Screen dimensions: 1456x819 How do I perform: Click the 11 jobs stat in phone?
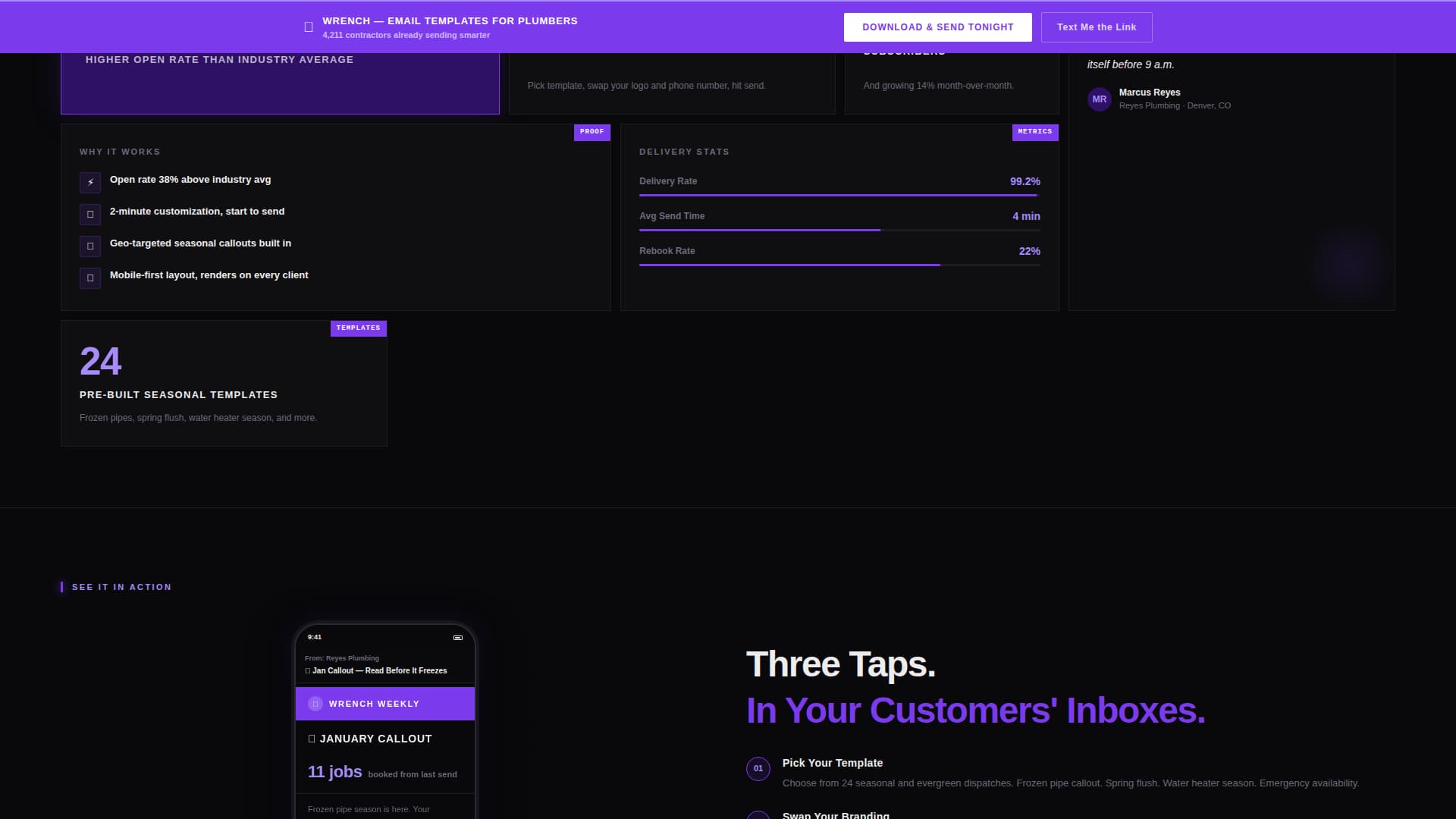coord(335,772)
